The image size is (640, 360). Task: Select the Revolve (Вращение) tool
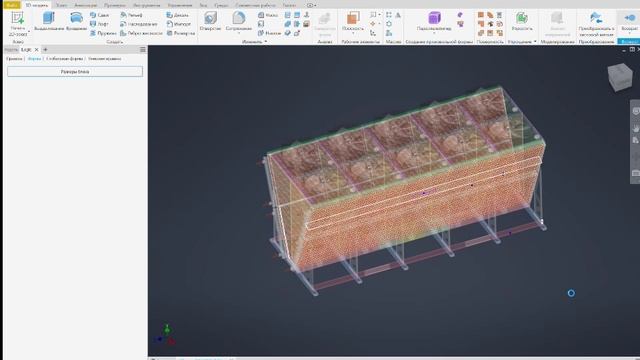tap(76, 21)
